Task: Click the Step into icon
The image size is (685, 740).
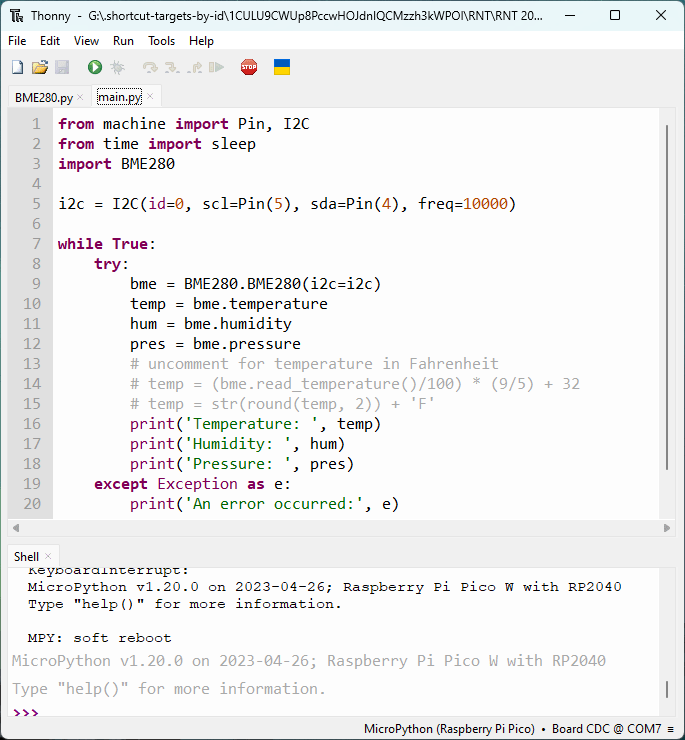Action: [172, 67]
